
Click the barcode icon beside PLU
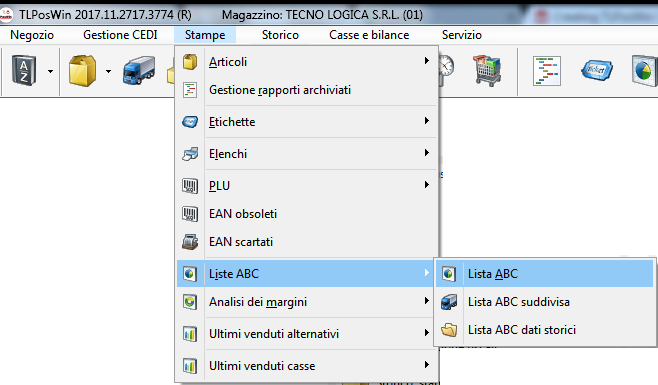click(190, 186)
